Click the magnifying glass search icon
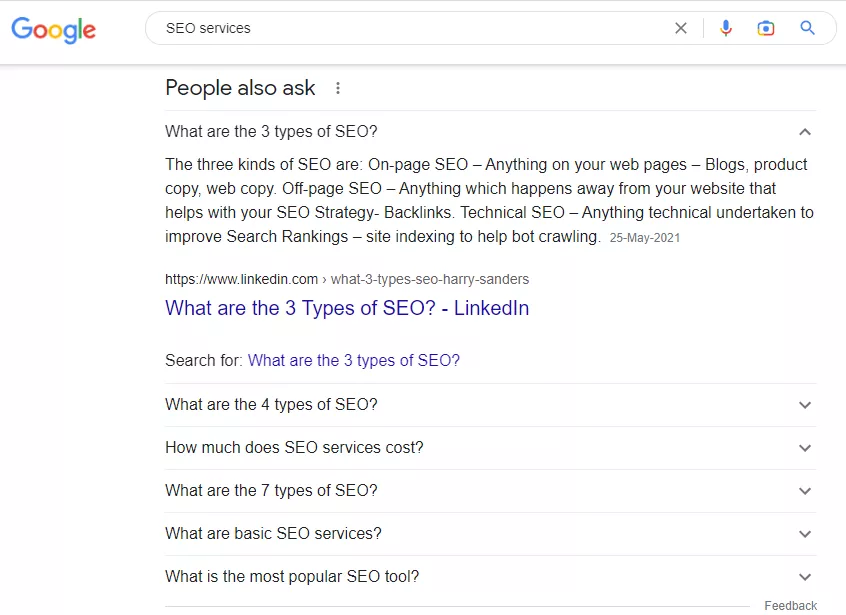The height and width of the screenshot is (615, 846). coord(807,28)
